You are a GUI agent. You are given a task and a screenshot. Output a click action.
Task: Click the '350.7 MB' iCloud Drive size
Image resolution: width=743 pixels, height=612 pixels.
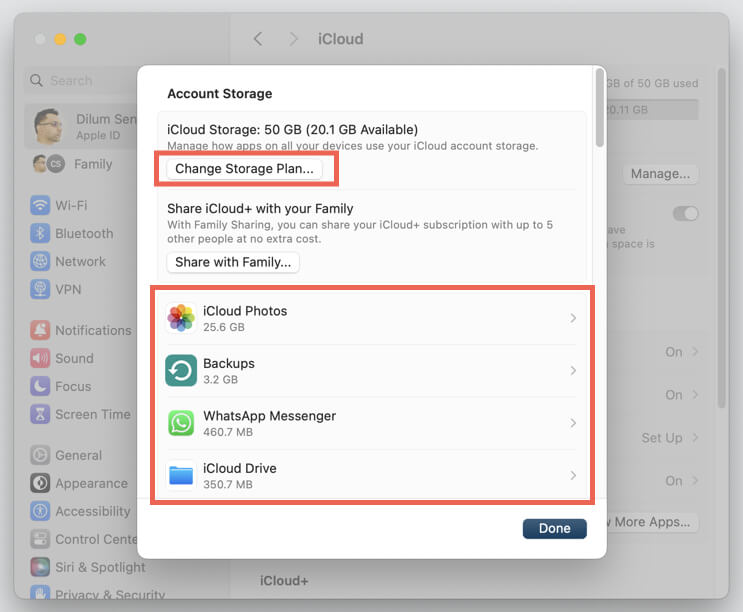click(228, 484)
